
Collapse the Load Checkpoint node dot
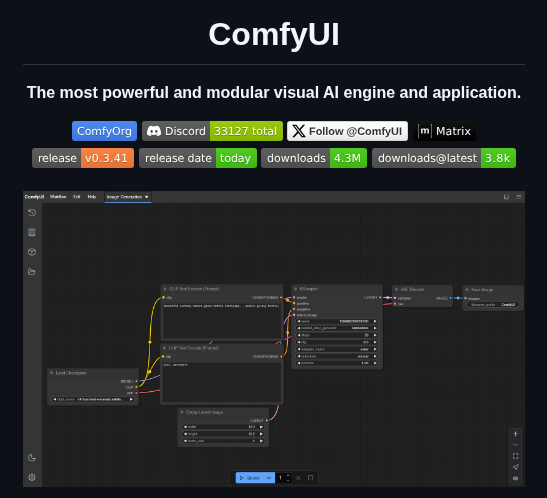[52, 373]
